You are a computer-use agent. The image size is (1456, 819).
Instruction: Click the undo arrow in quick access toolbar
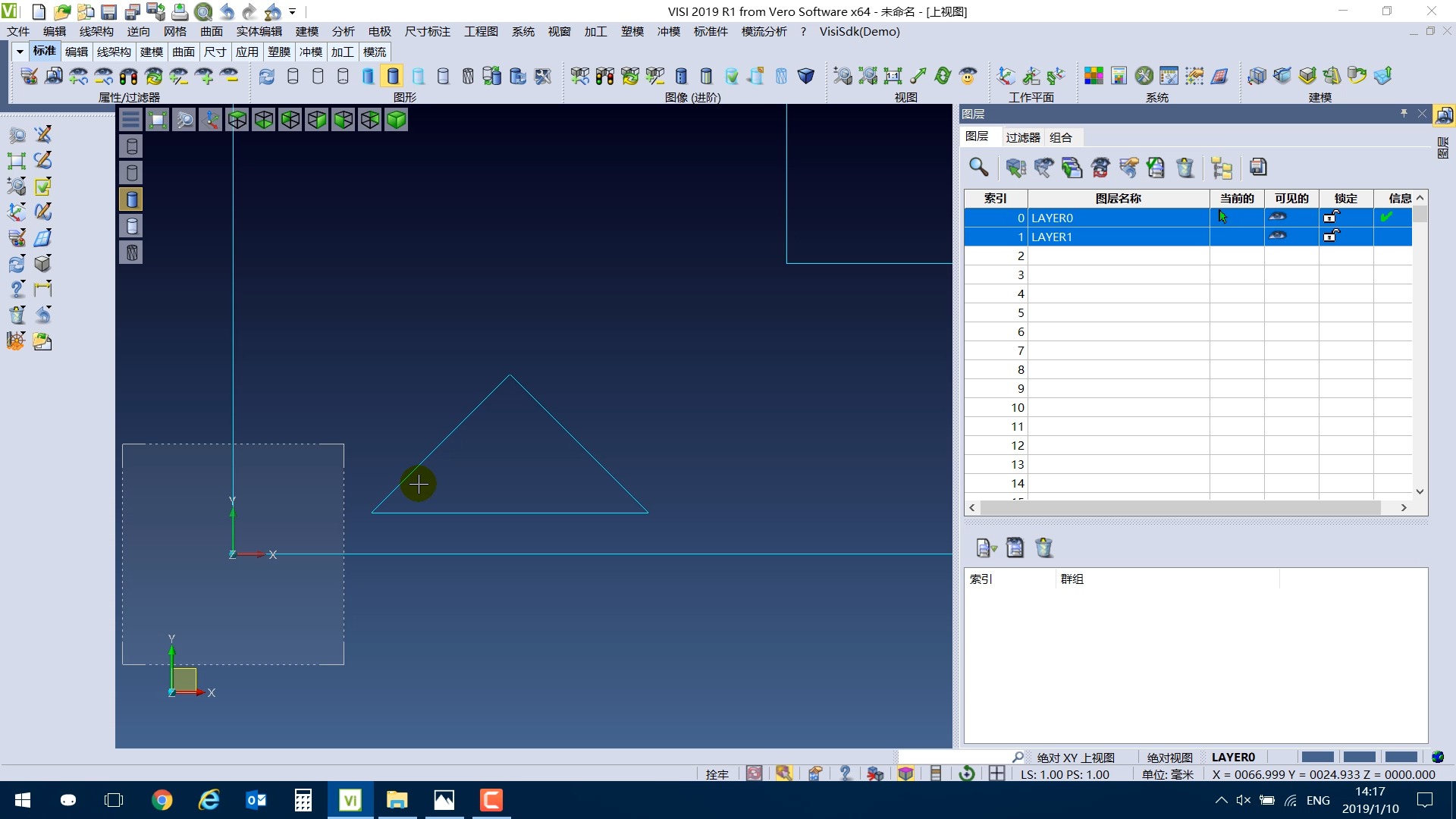pyautogui.click(x=227, y=11)
